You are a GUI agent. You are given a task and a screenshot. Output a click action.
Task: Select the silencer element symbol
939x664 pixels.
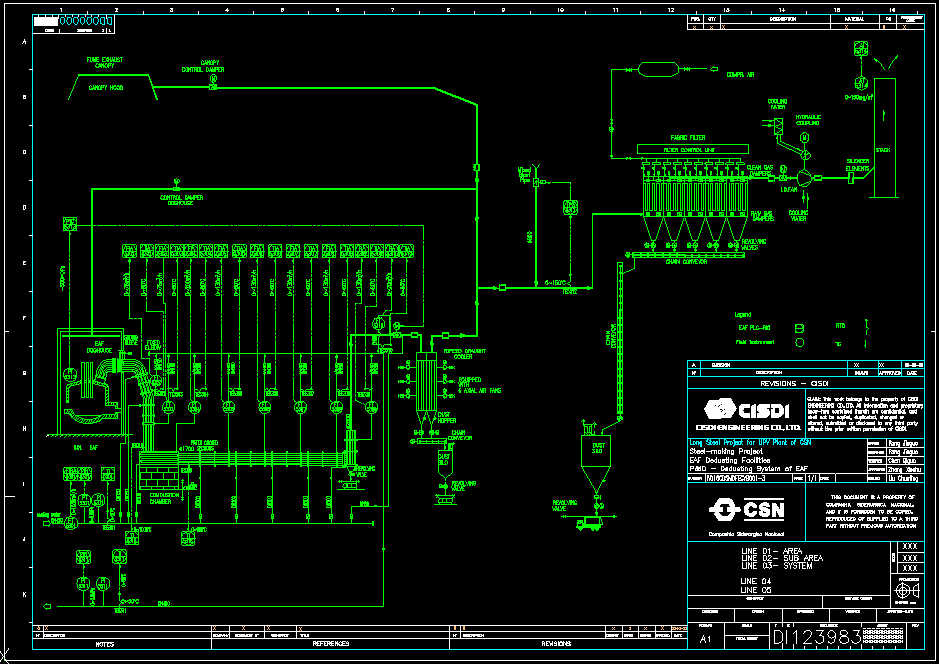[851, 178]
